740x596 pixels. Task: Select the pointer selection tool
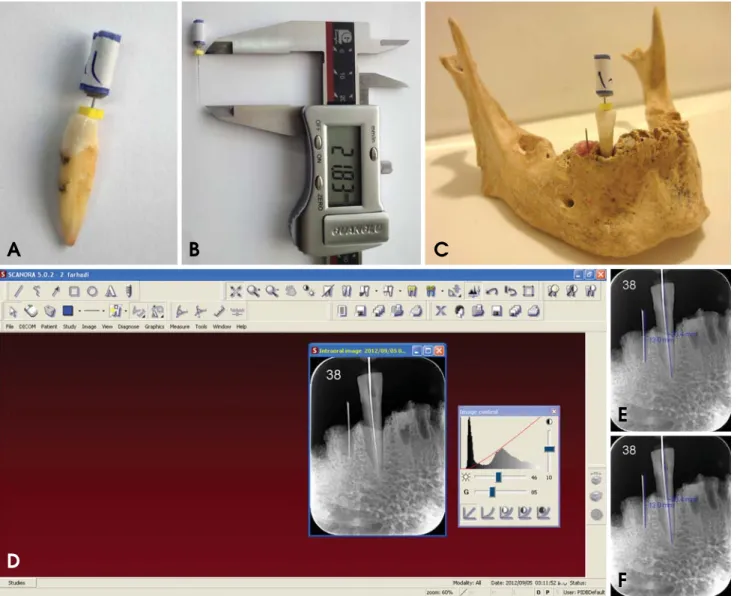(13, 311)
